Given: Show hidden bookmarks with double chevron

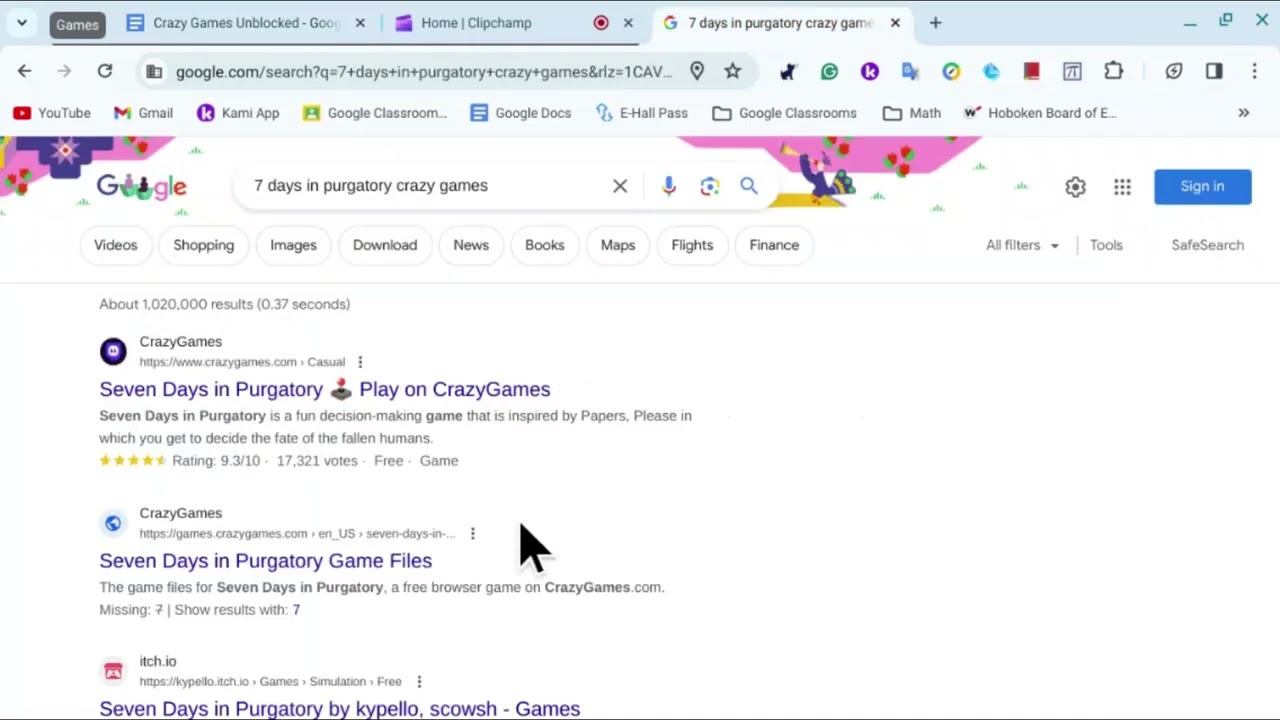Looking at the screenshot, I should coord(1243,113).
